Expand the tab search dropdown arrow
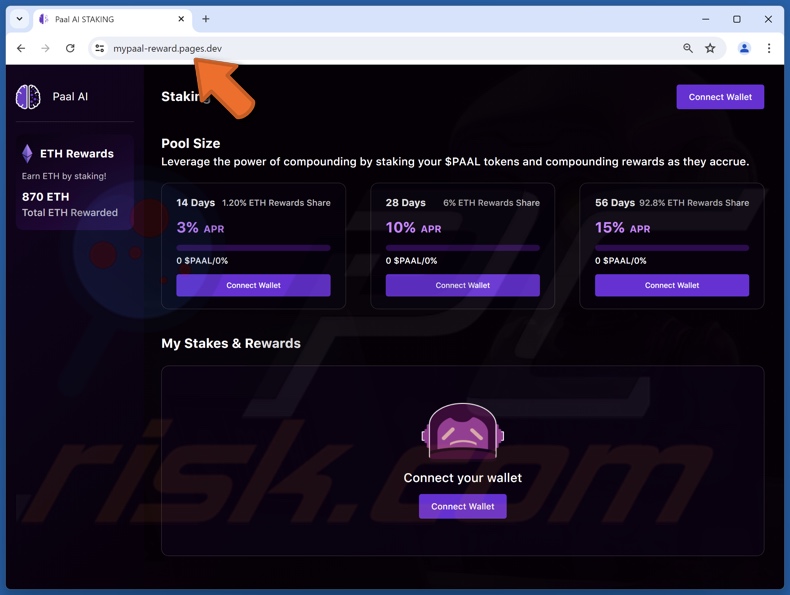The width and height of the screenshot is (790, 595). (19, 19)
